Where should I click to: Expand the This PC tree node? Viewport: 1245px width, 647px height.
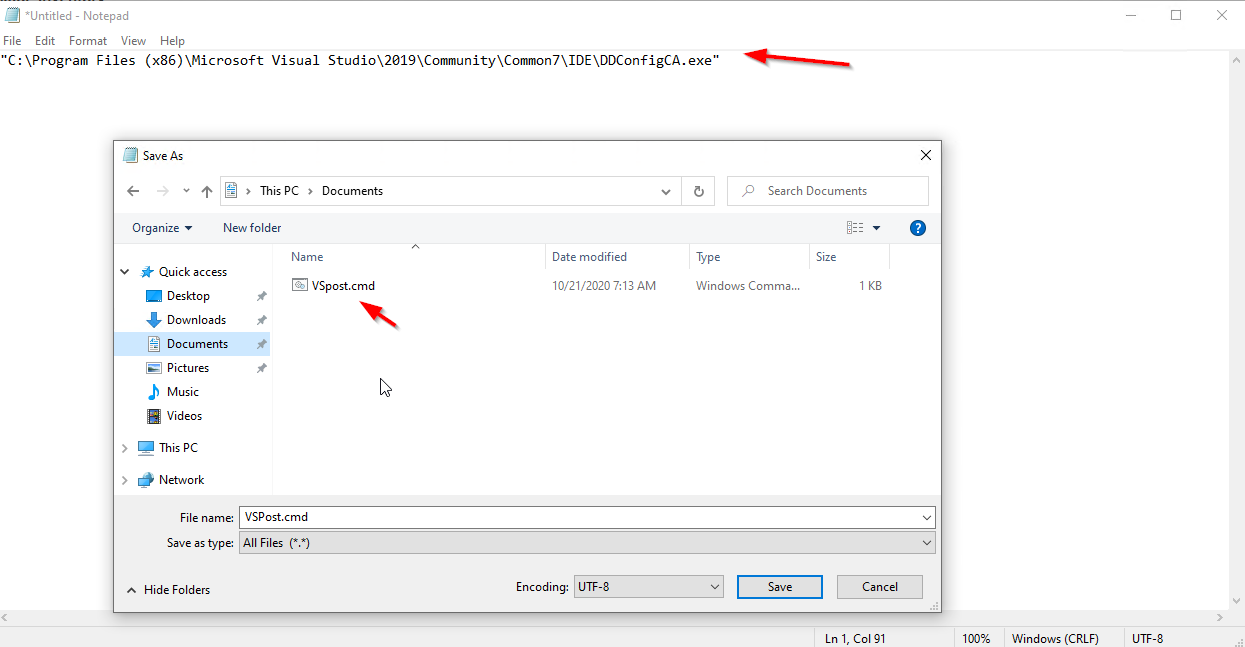click(x=125, y=448)
